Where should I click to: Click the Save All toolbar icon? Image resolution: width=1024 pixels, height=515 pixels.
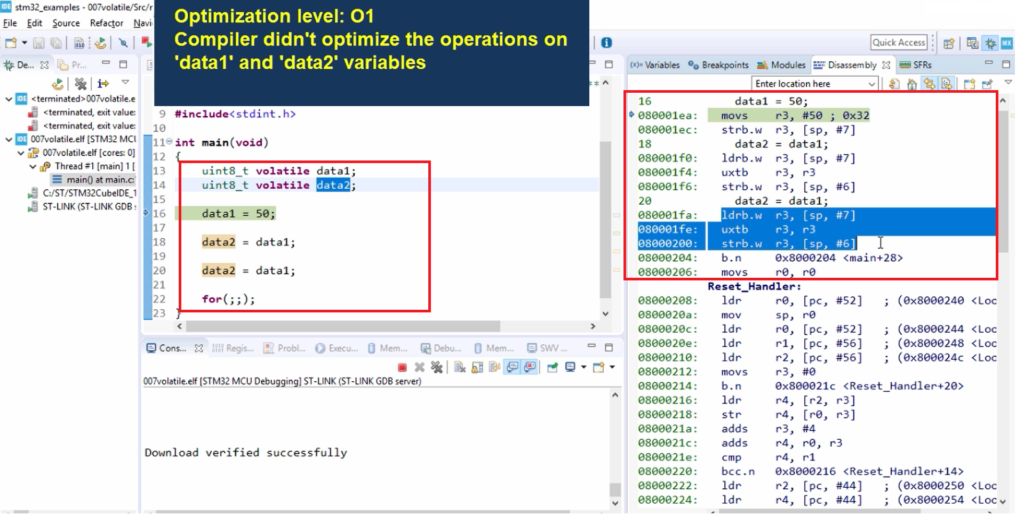pos(56,43)
